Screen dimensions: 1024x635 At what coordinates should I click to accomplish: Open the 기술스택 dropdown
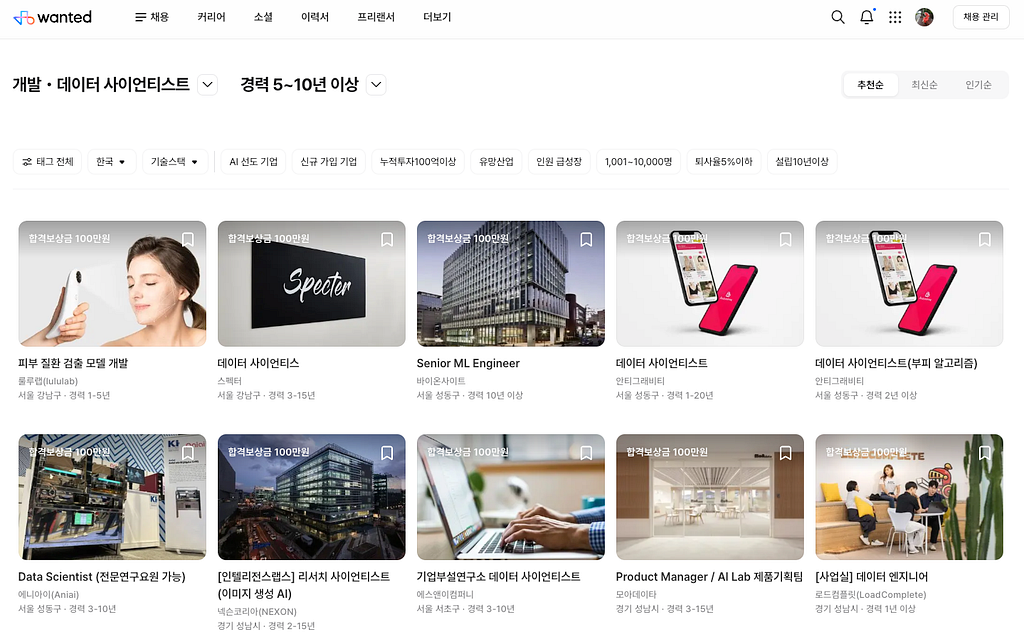click(x=175, y=161)
